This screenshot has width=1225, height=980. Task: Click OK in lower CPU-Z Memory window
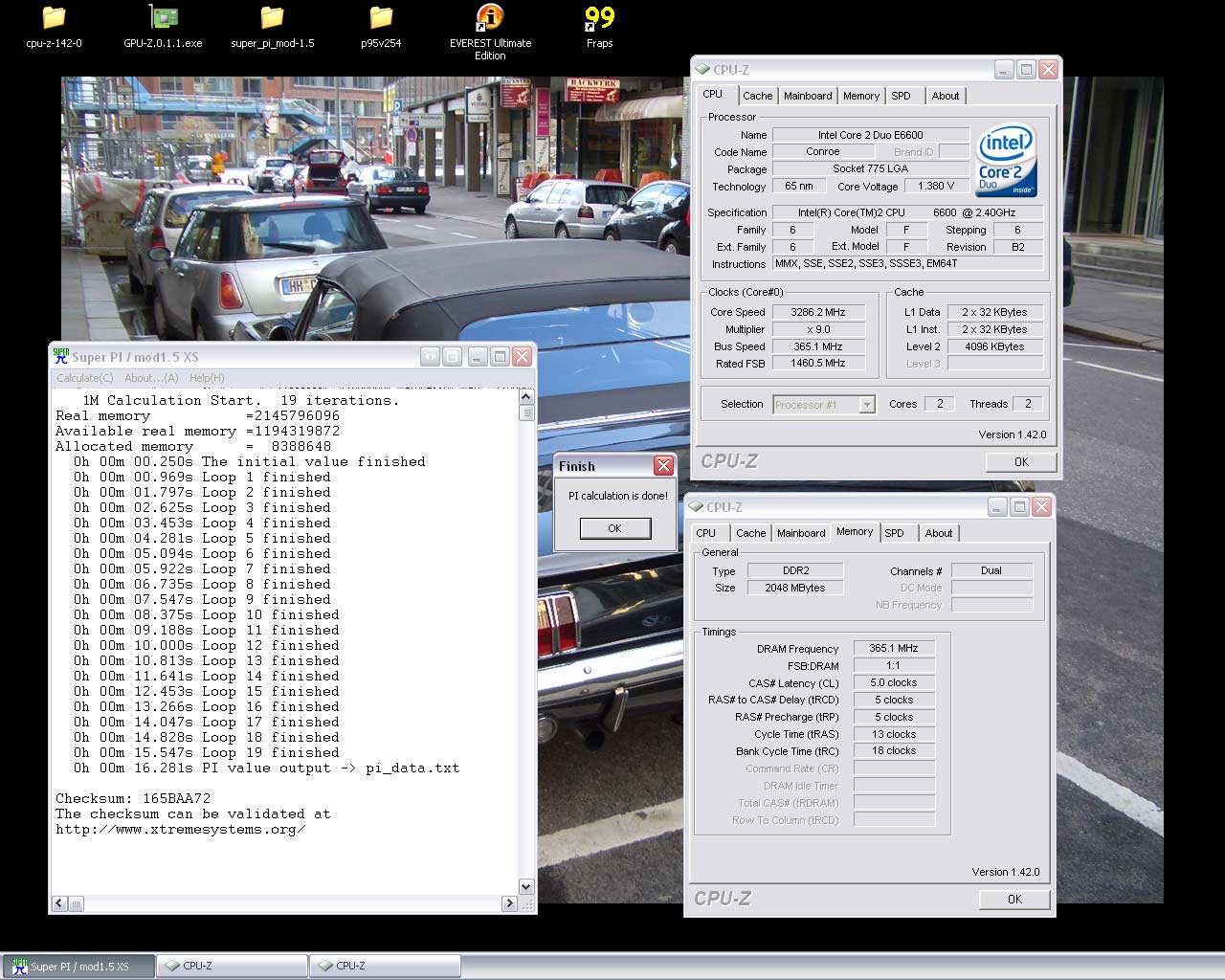(1014, 899)
